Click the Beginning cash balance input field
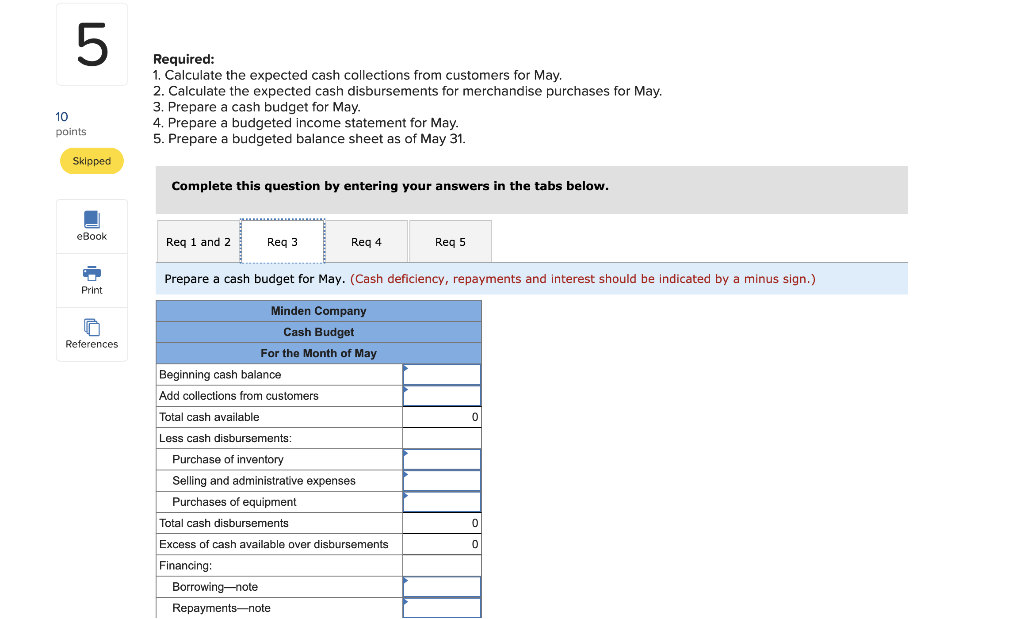The height and width of the screenshot is (619, 1024). point(442,374)
